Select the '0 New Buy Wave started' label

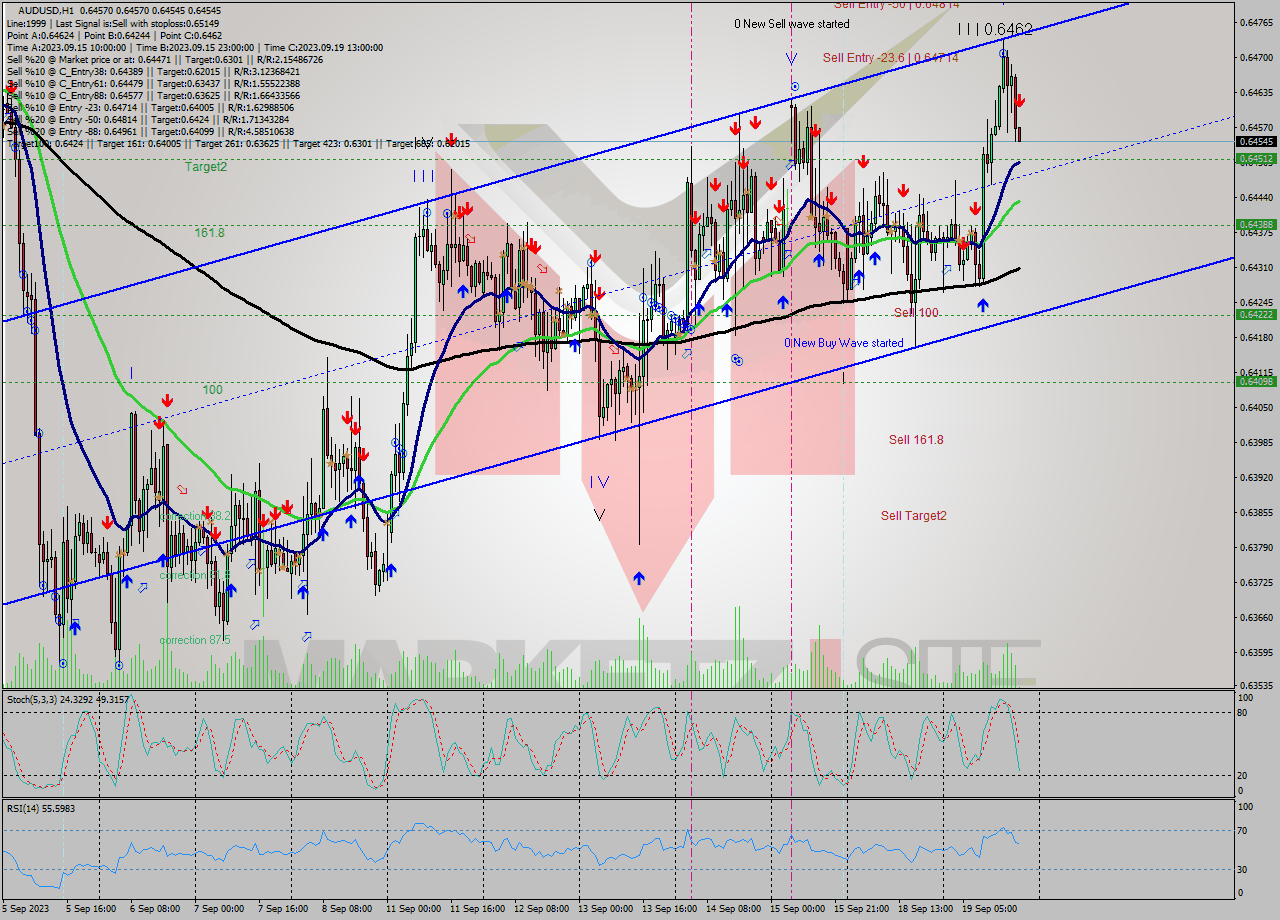844,343
